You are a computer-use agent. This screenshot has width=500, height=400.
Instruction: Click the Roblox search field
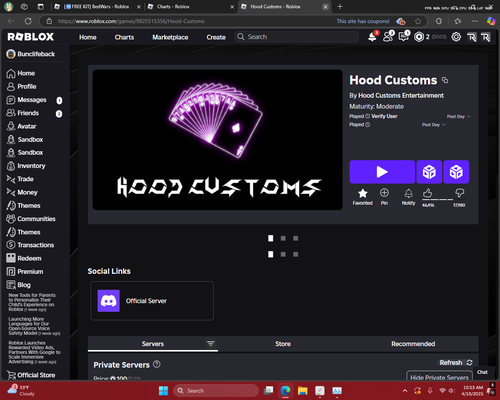pyautogui.click(x=297, y=37)
